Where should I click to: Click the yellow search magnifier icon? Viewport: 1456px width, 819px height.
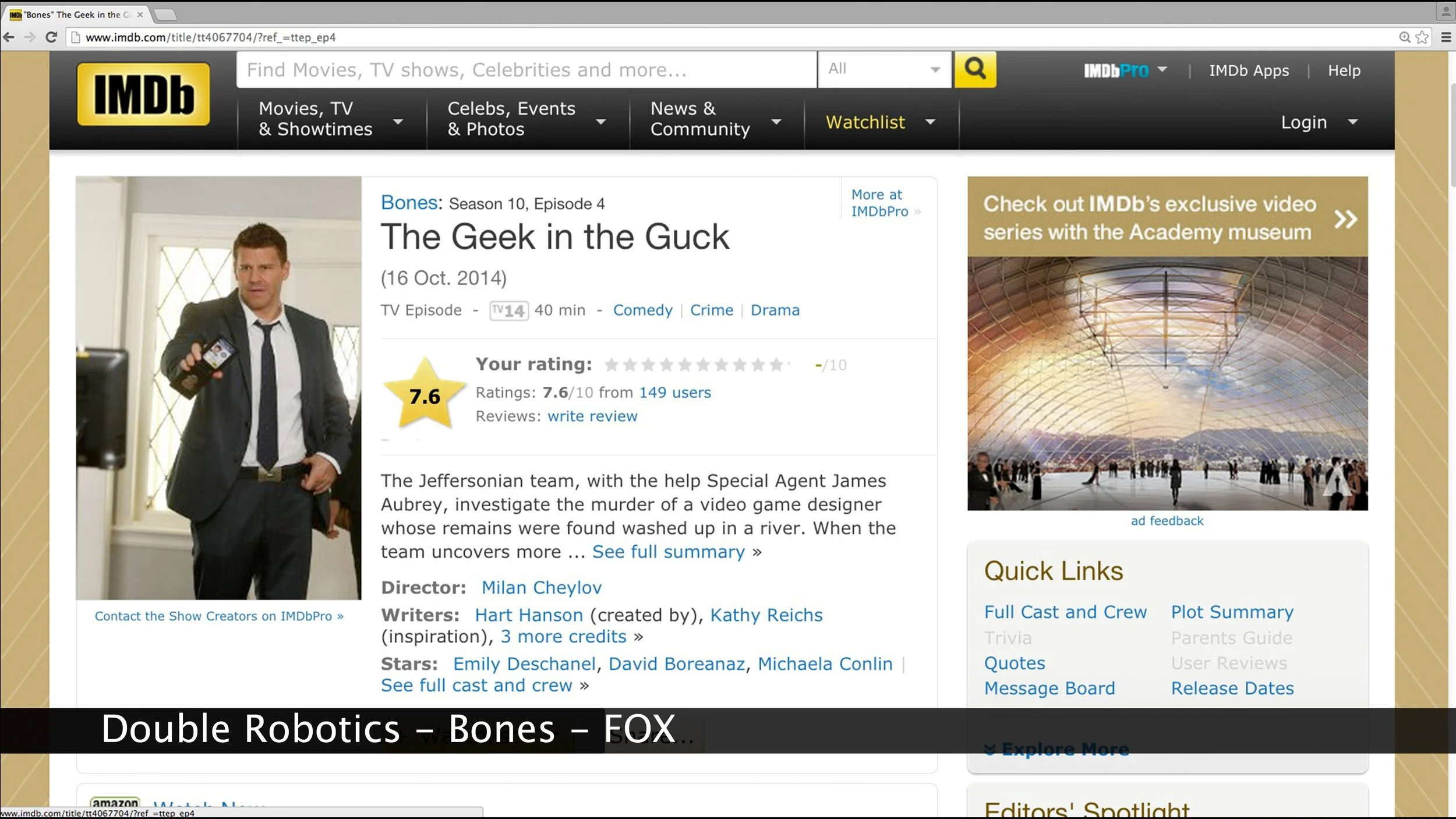tap(976, 69)
